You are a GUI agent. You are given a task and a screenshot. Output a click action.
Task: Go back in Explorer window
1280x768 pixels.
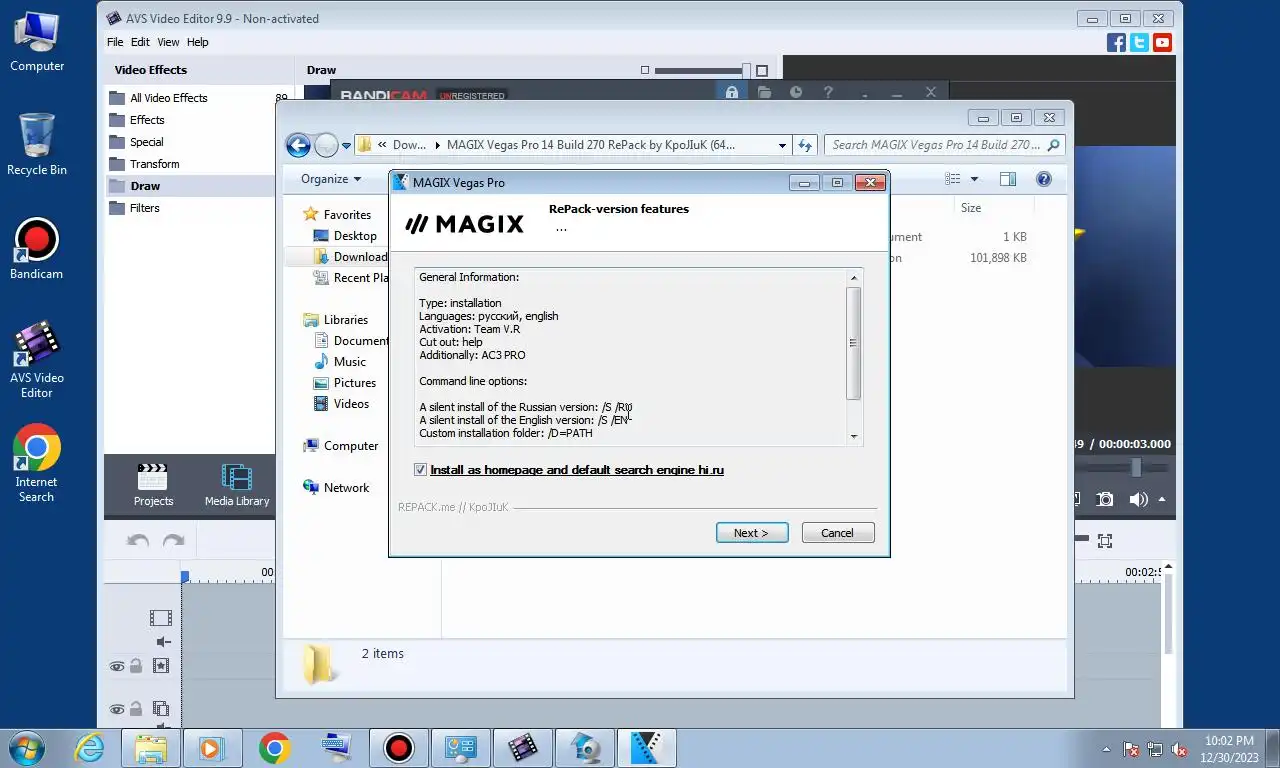[x=298, y=145]
